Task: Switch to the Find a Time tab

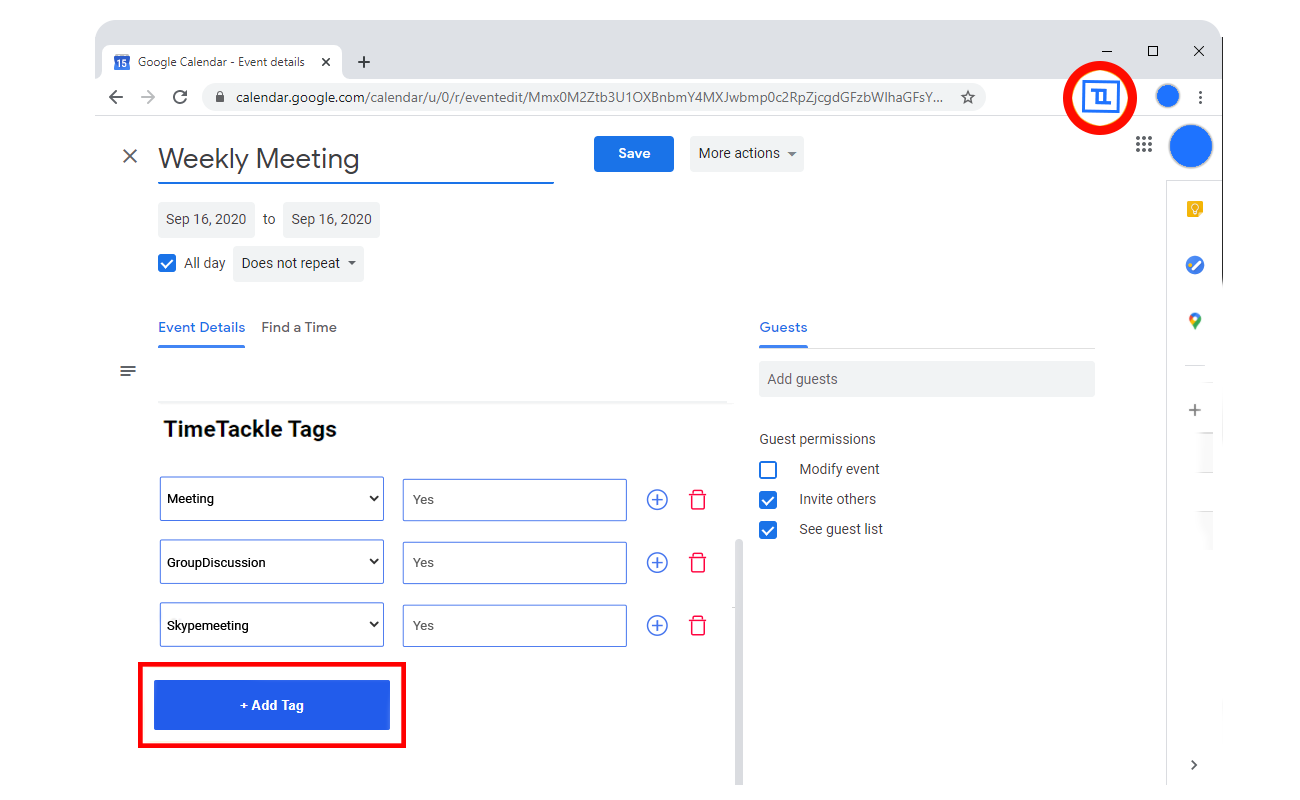Action: coord(298,327)
